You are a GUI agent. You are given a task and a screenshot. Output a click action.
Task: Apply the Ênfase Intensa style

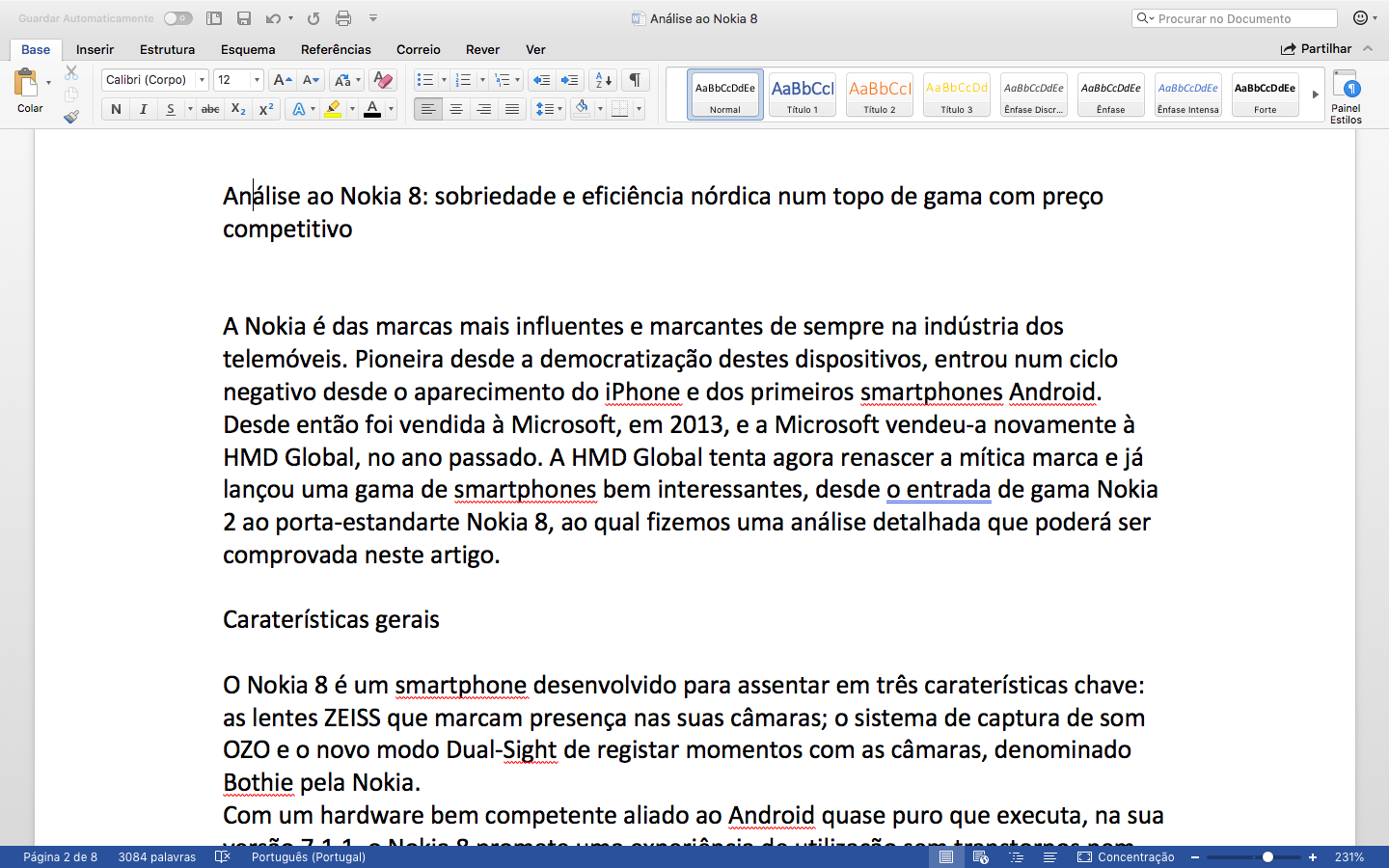coord(1187,95)
